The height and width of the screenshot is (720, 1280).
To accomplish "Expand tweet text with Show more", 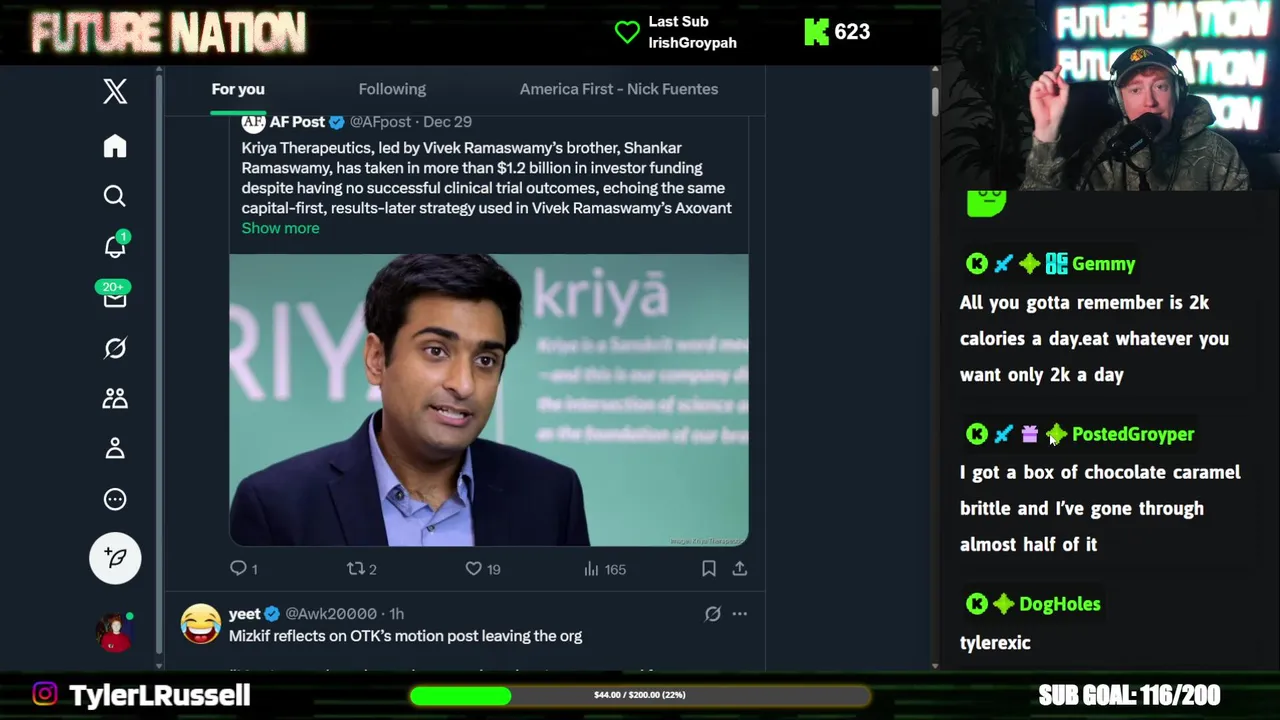I will (x=280, y=228).
